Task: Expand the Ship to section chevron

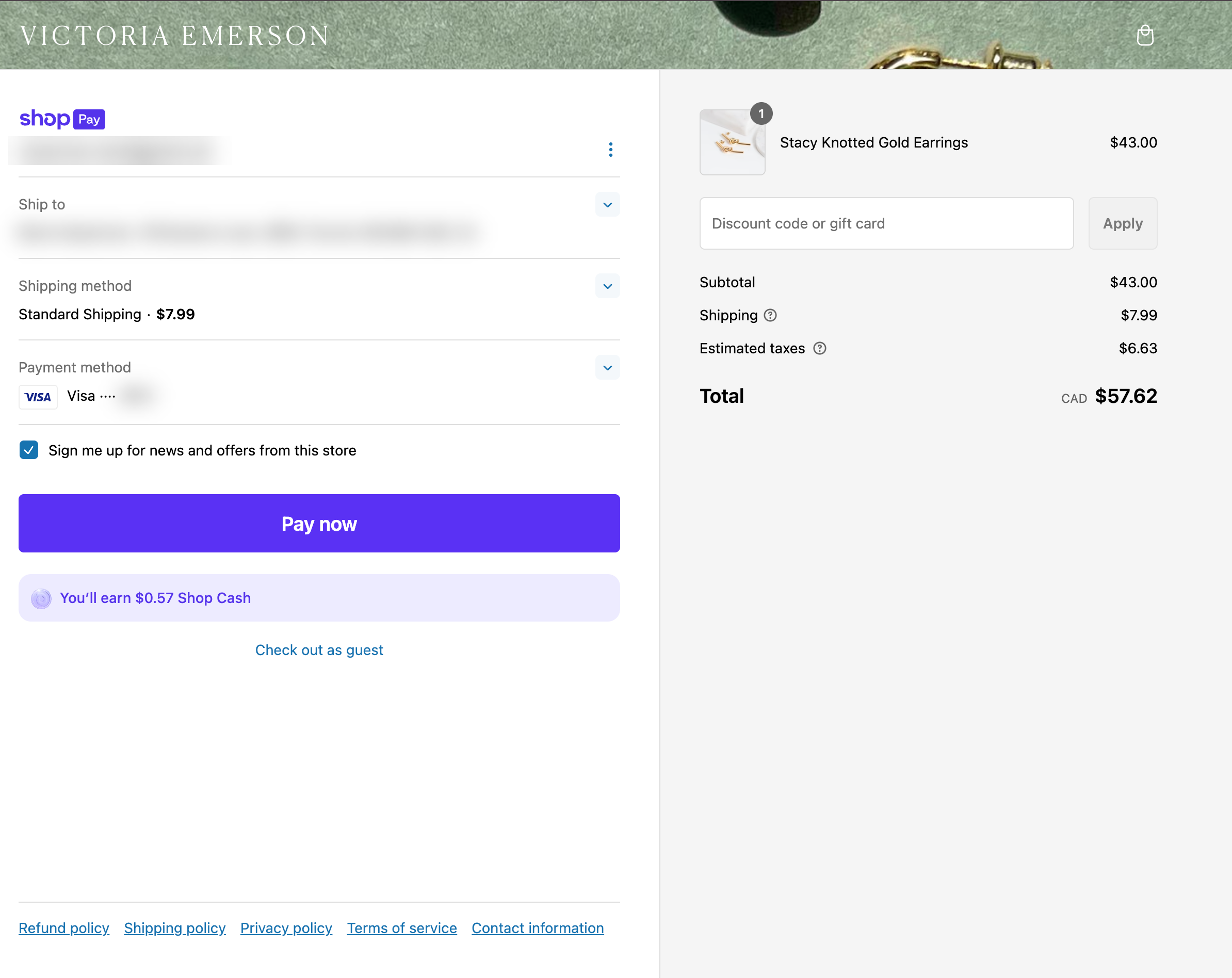Action: tap(607, 204)
